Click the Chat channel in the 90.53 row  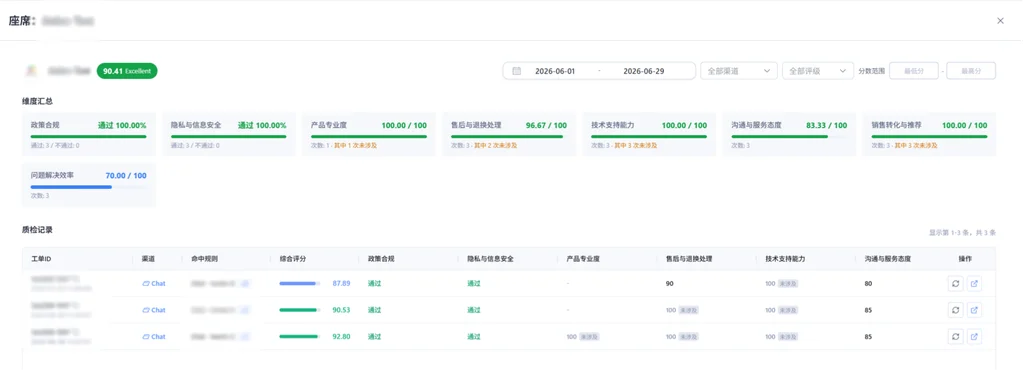154,310
